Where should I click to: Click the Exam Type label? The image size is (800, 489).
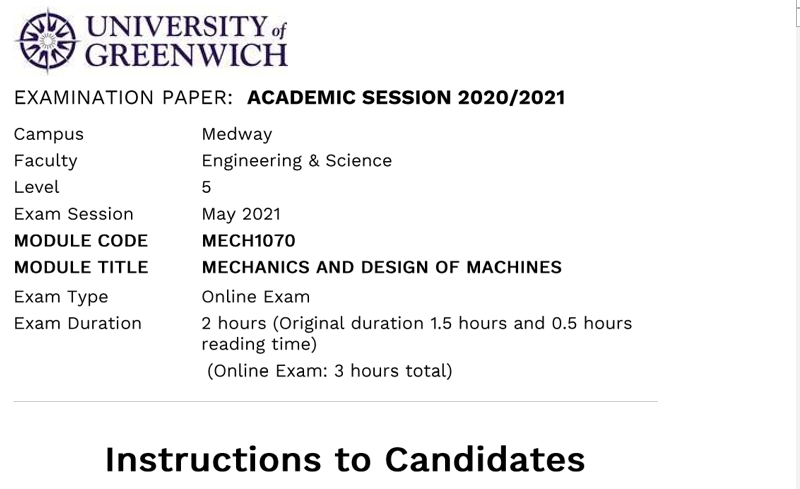tap(61, 297)
